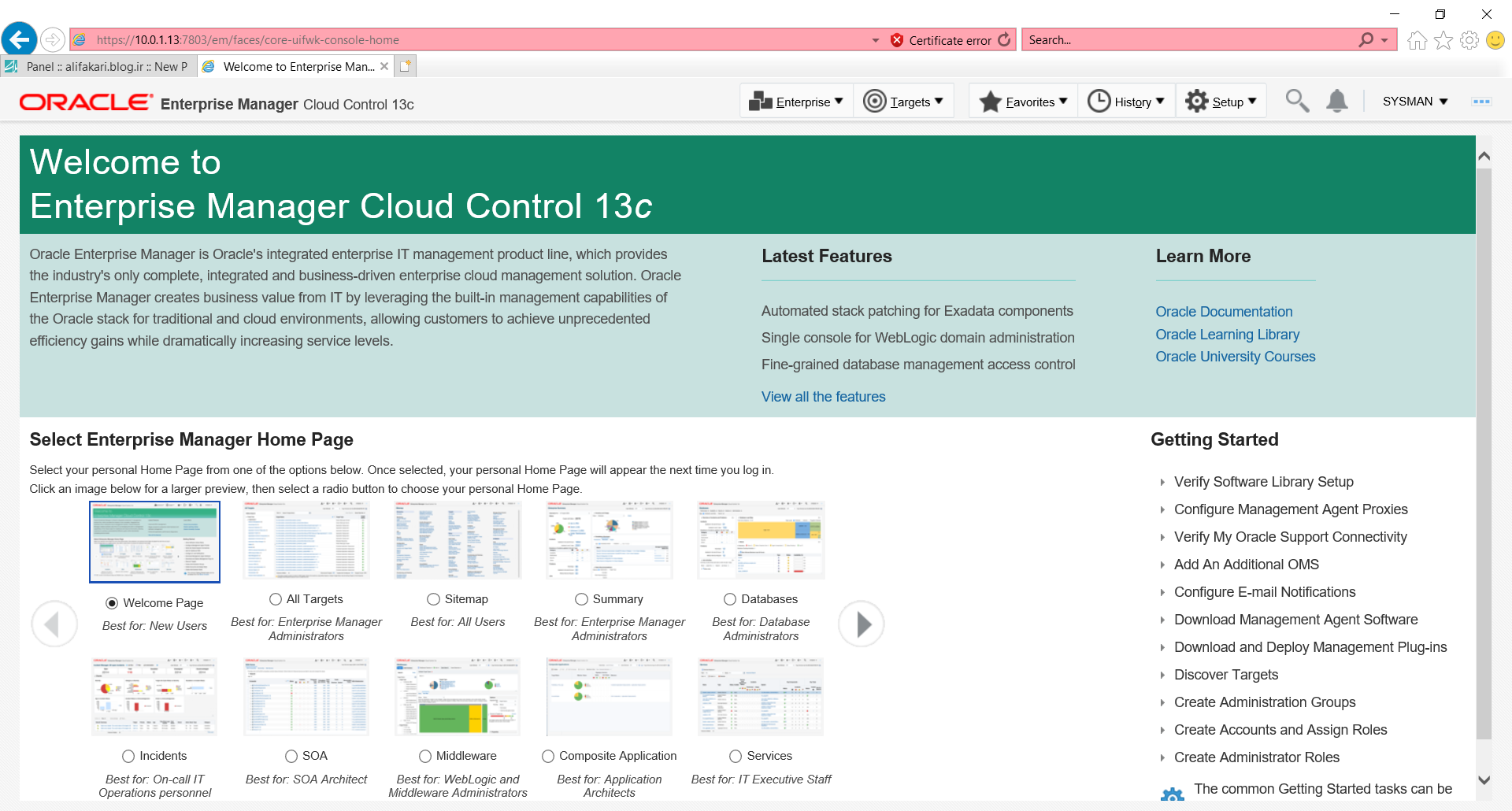Open the Targets dropdown menu
This screenshot has width=1512, height=811.
[x=904, y=101]
